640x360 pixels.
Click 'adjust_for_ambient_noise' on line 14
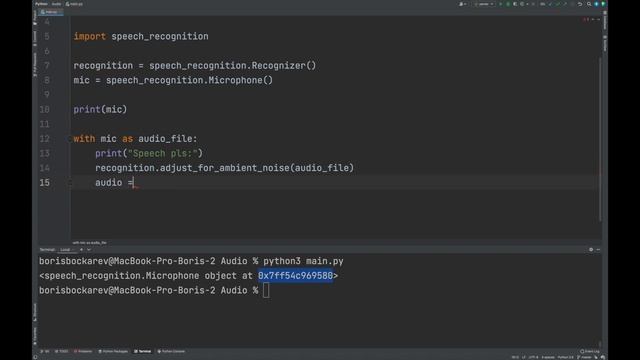point(224,168)
